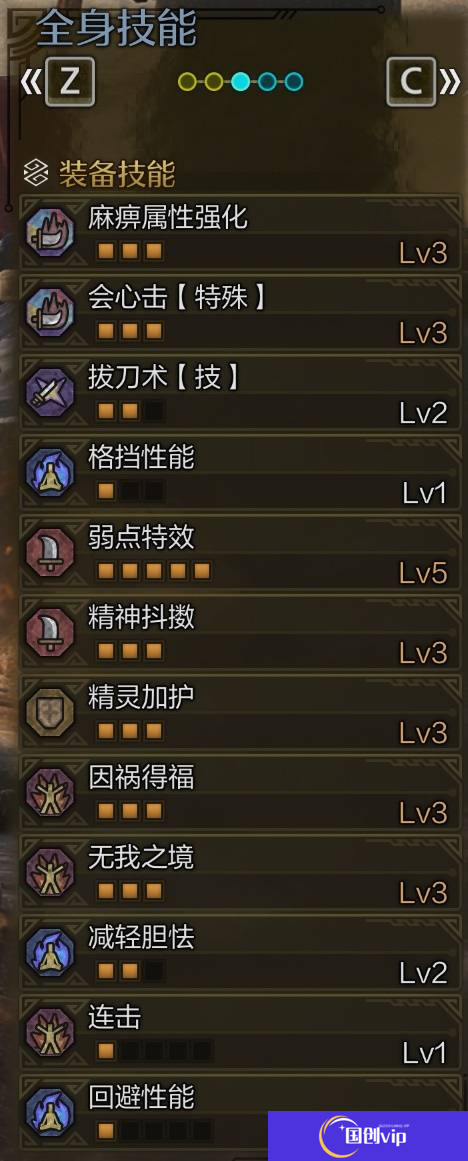Select the last page indicator dot
This screenshot has width=468, height=1161.
(294, 81)
